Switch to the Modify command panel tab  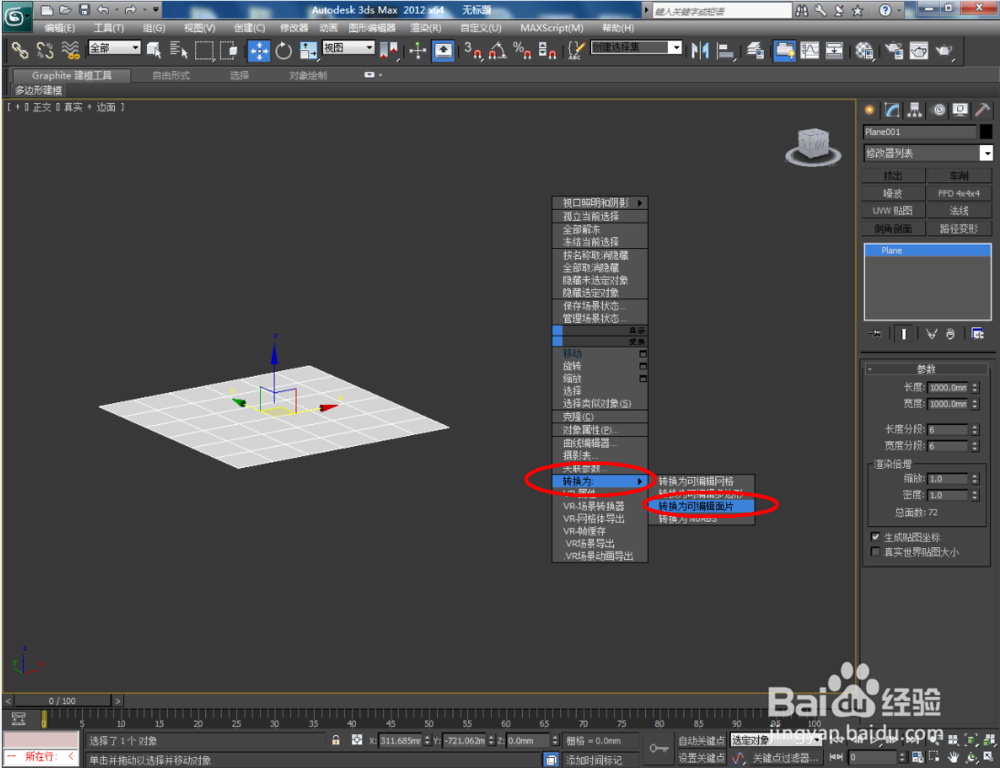tap(892, 110)
